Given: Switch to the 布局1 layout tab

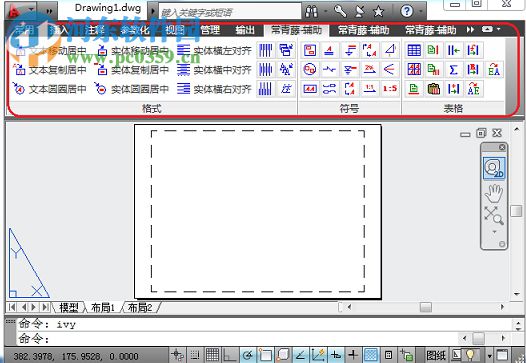Looking at the screenshot, I should click(x=103, y=307).
